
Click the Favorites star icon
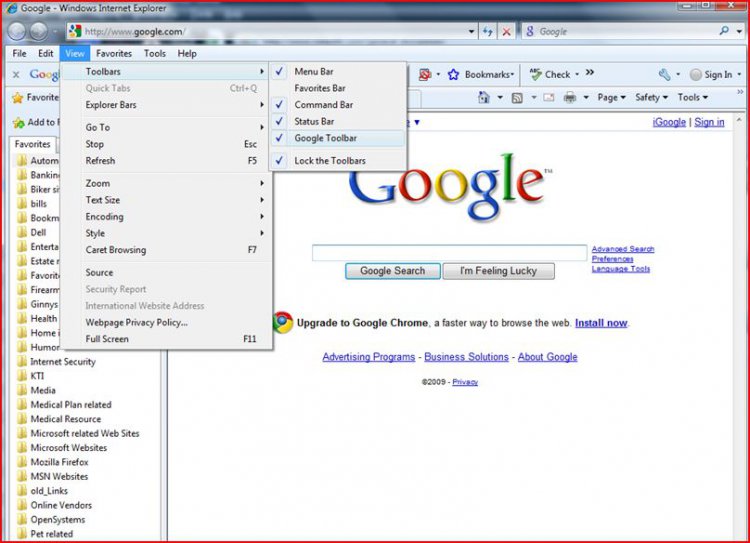coord(18,98)
